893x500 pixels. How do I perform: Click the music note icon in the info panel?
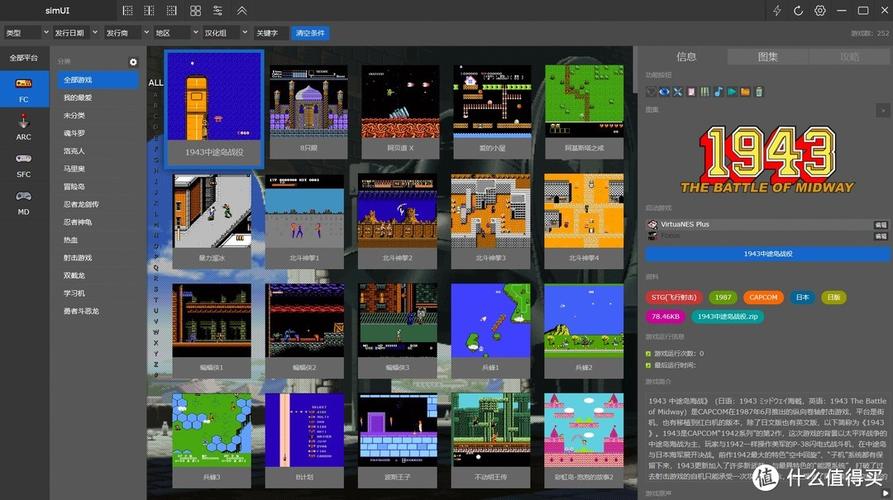[x=718, y=92]
